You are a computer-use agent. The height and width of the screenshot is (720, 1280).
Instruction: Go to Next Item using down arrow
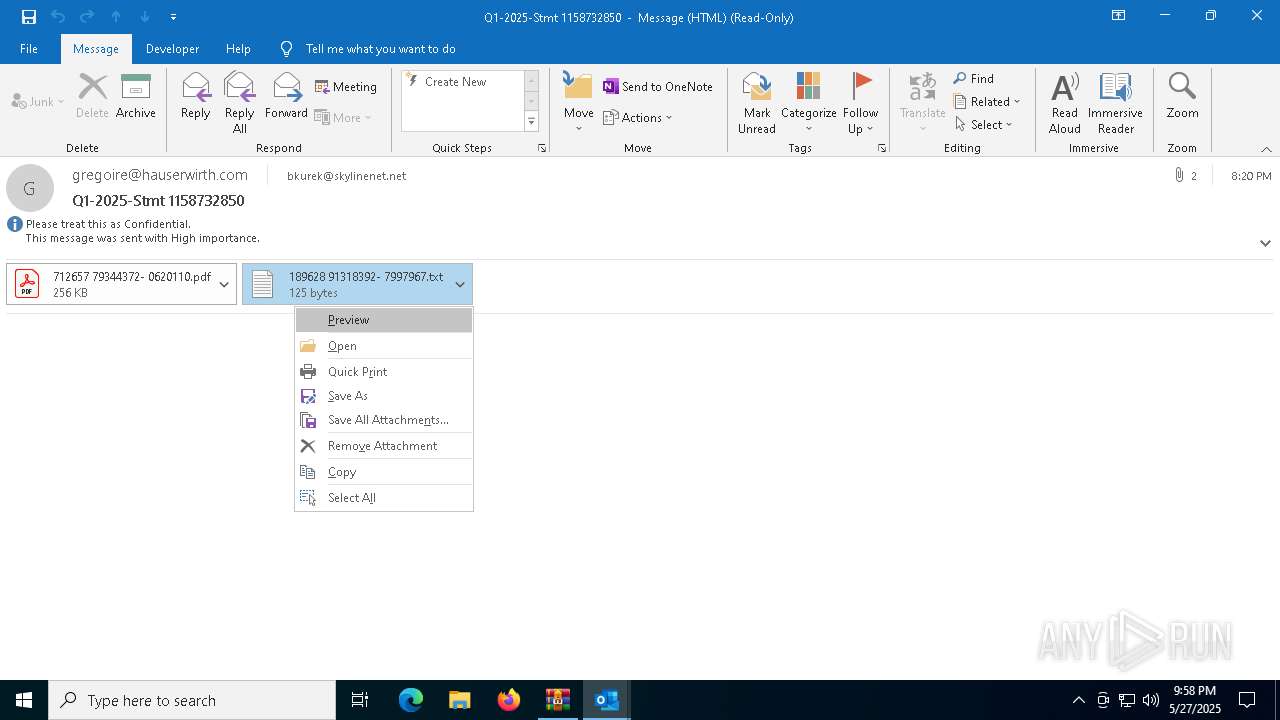click(145, 16)
